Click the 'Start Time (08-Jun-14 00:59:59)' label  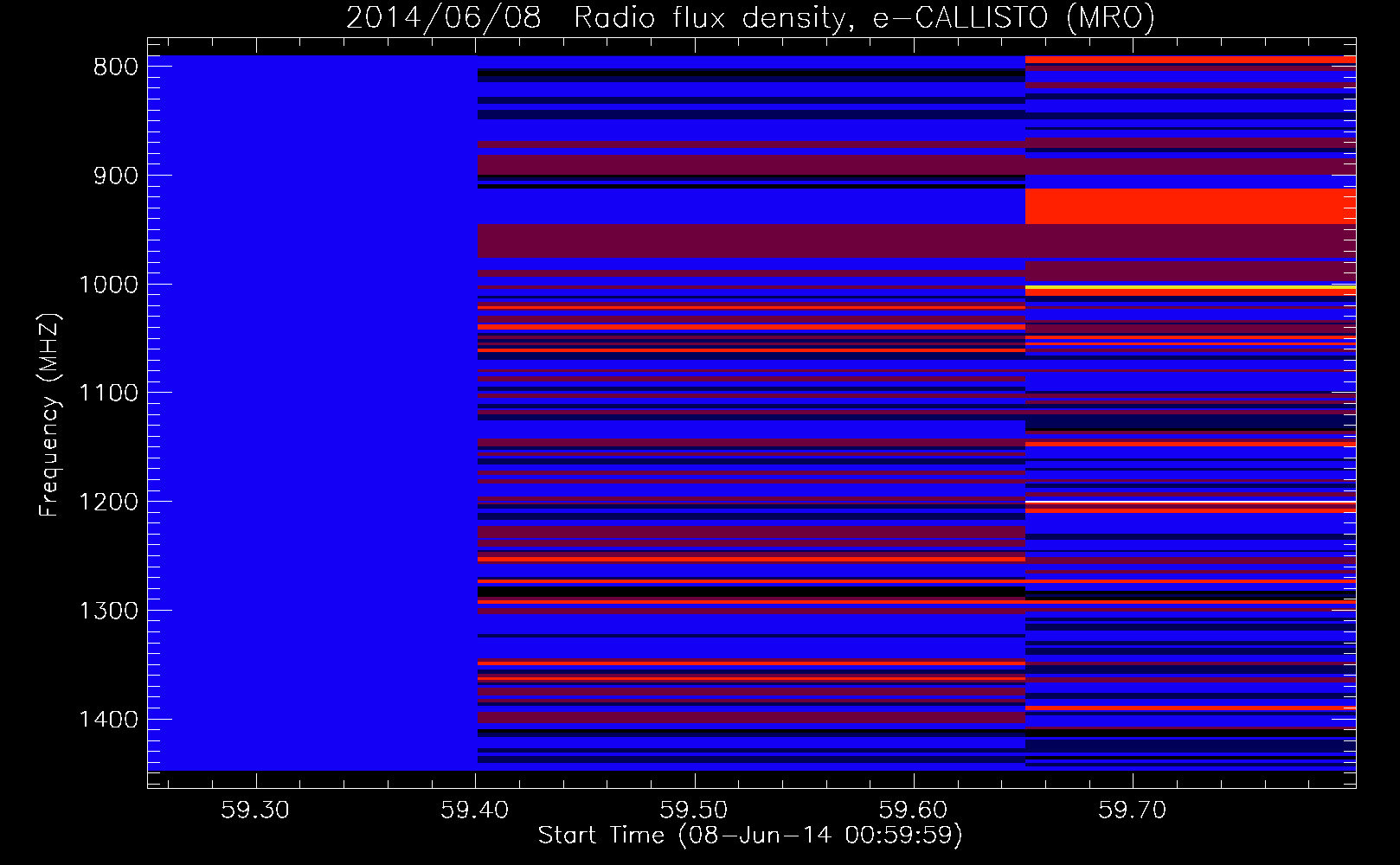[750, 835]
